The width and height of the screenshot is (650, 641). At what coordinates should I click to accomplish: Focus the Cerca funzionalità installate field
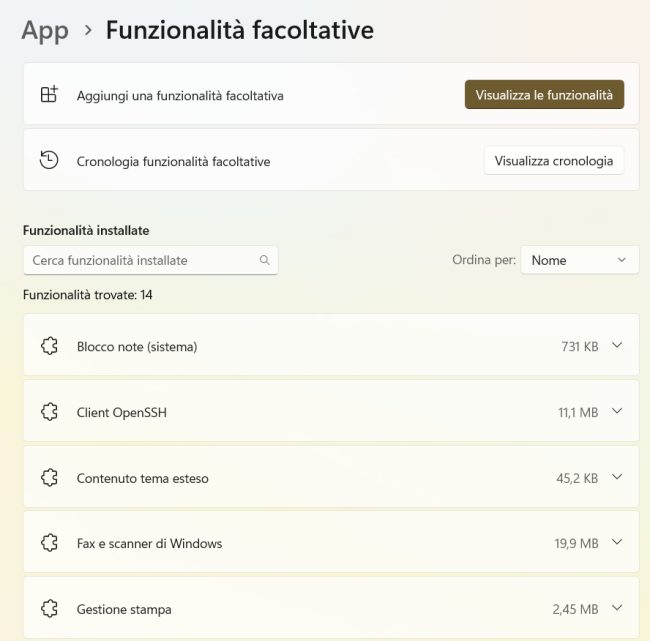(150, 260)
